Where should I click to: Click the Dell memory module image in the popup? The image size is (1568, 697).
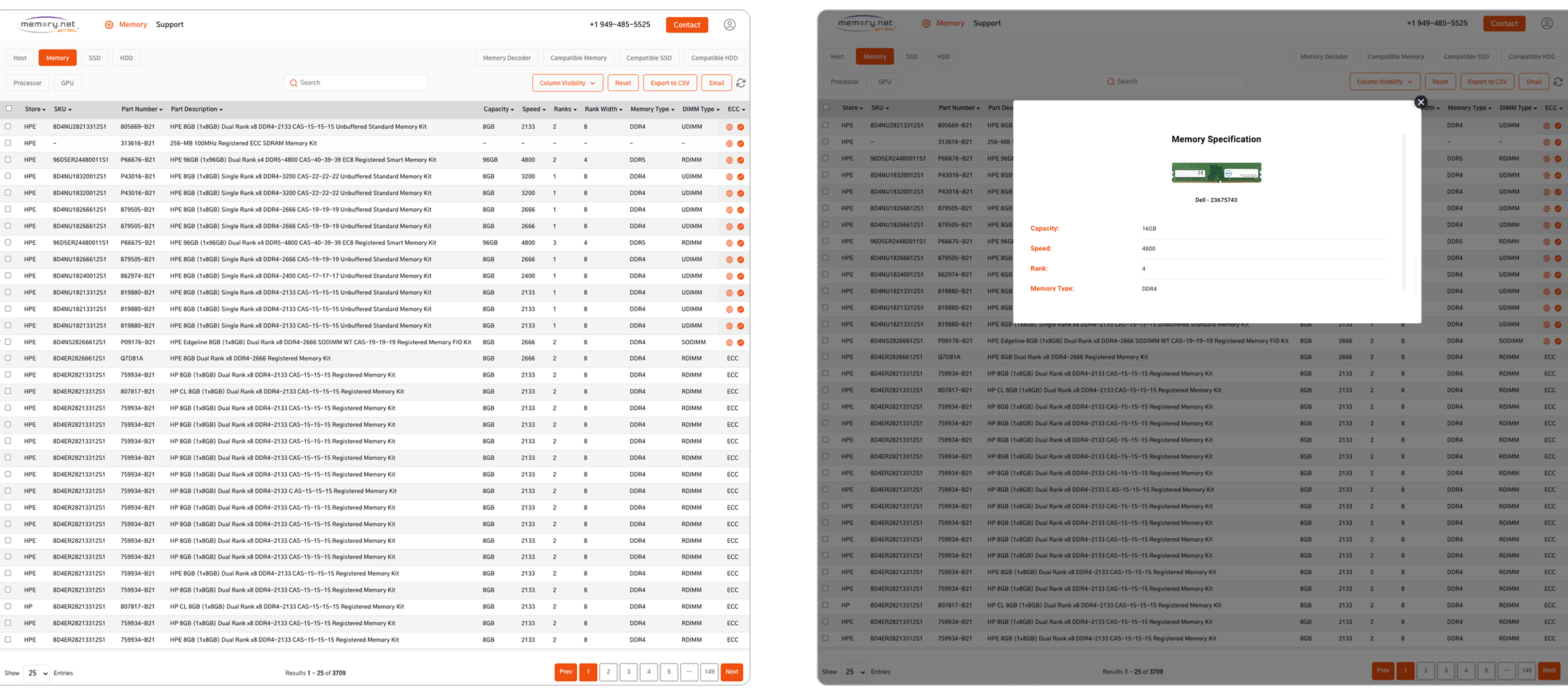click(x=1216, y=172)
